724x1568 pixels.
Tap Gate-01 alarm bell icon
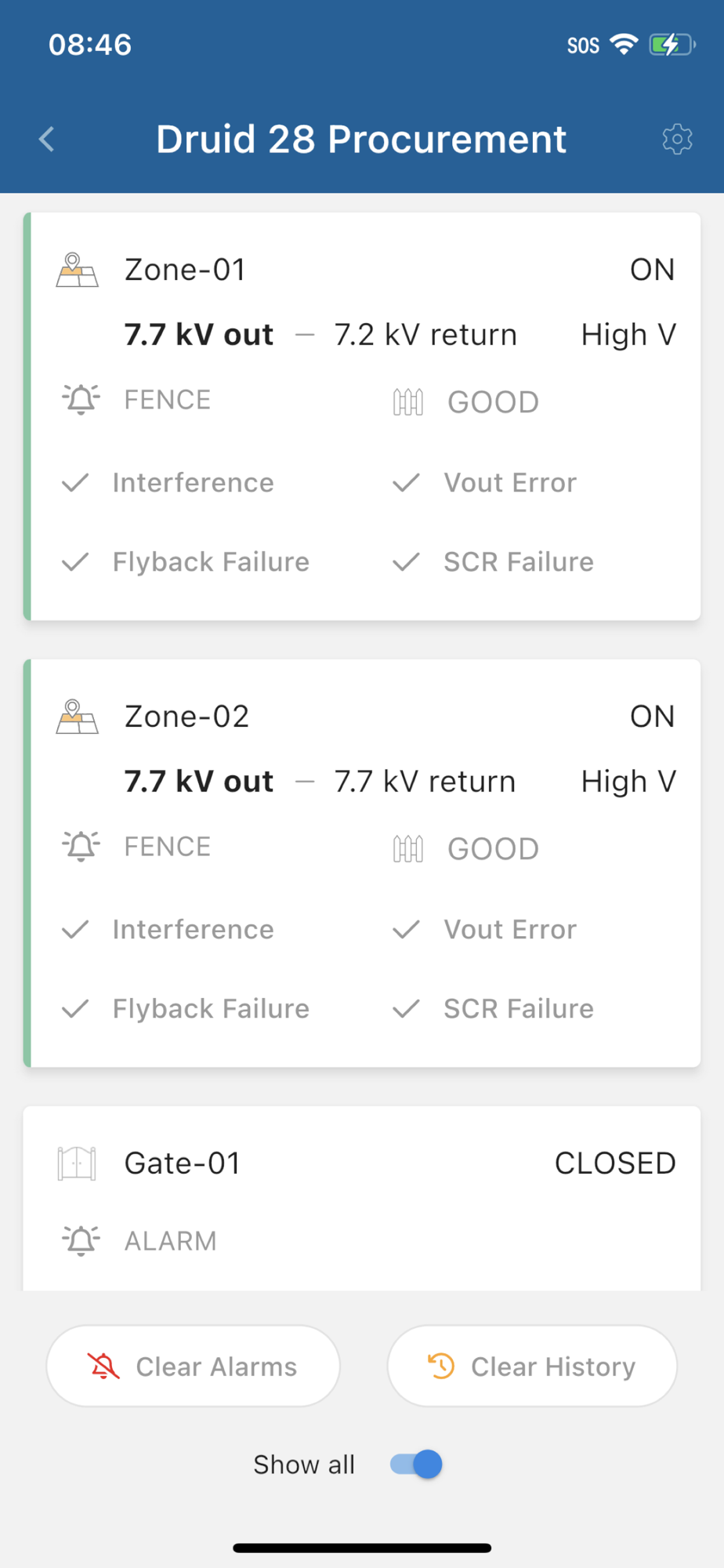pos(81,1241)
